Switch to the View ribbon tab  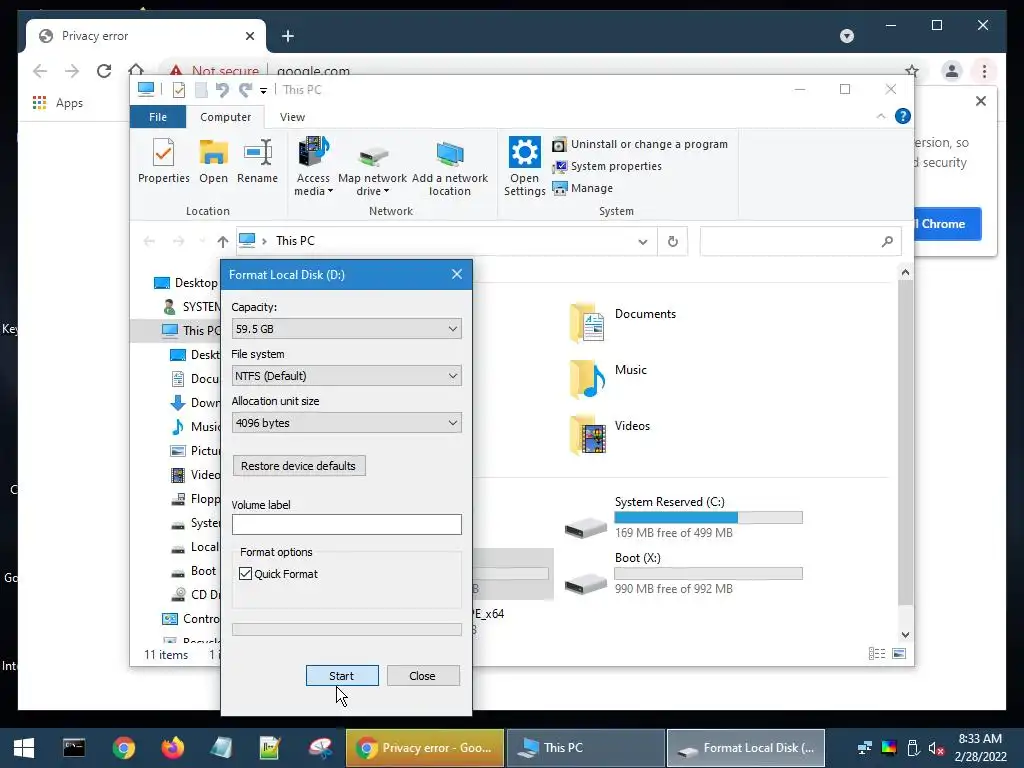tap(292, 117)
